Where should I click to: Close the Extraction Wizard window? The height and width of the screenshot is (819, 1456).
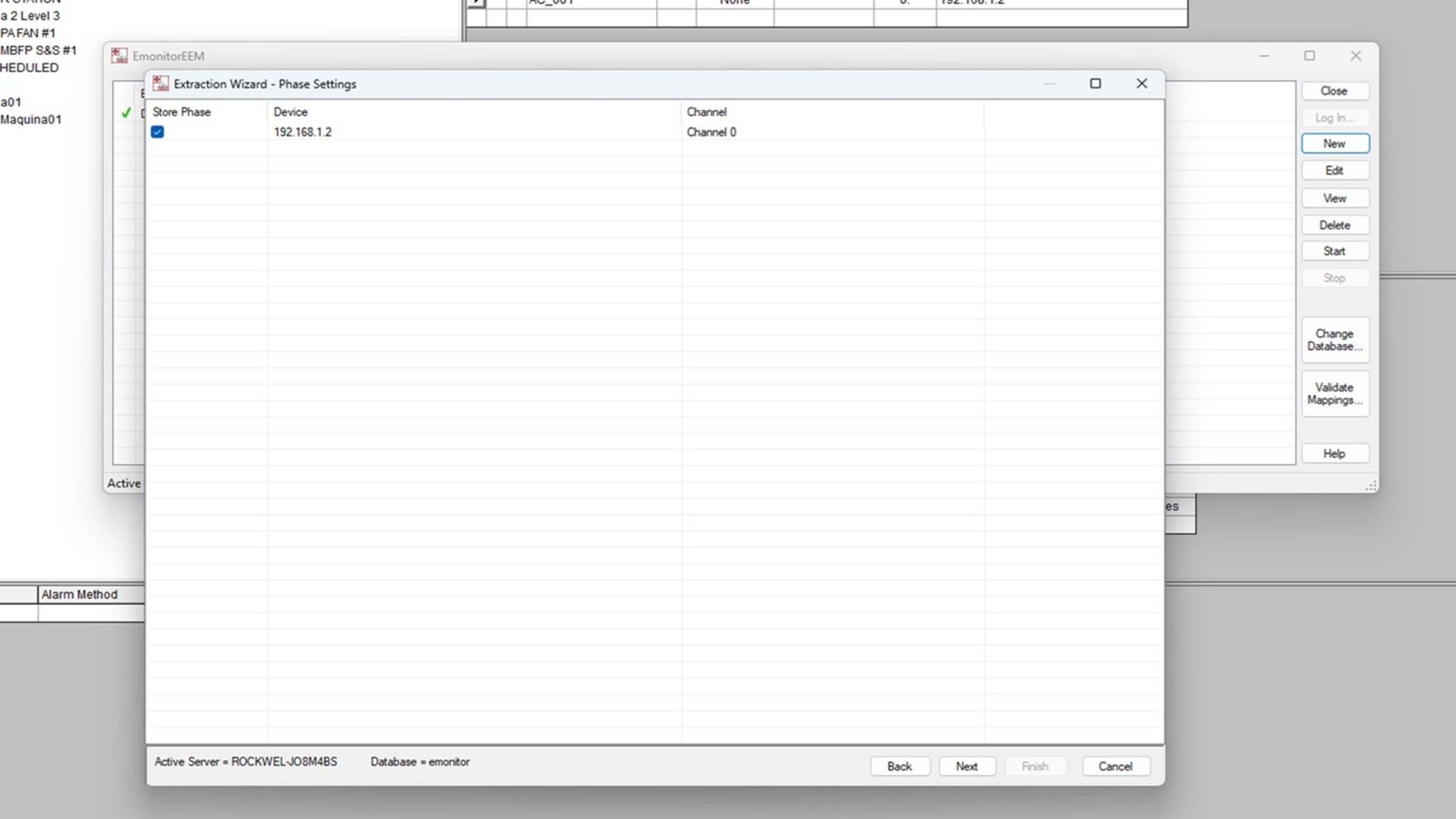(x=1142, y=84)
